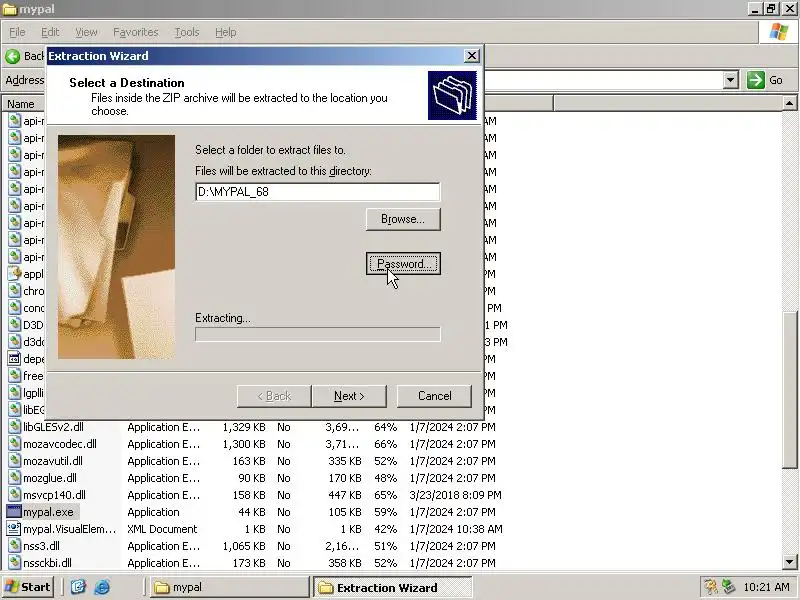Open the File menu in mypal window
This screenshot has width=800, height=600.
pyautogui.click(x=17, y=32)
